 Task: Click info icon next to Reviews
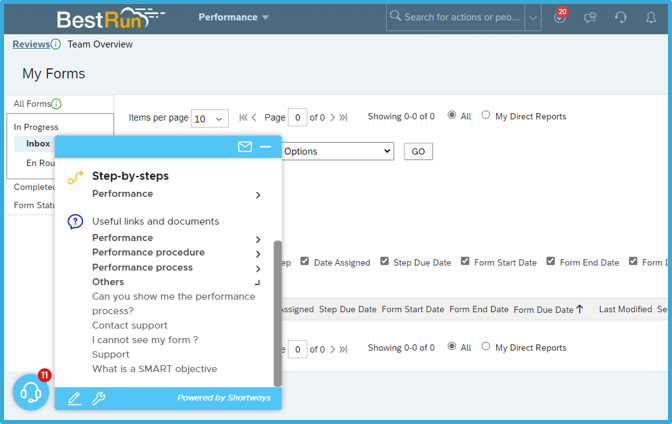tap(56, 44)
